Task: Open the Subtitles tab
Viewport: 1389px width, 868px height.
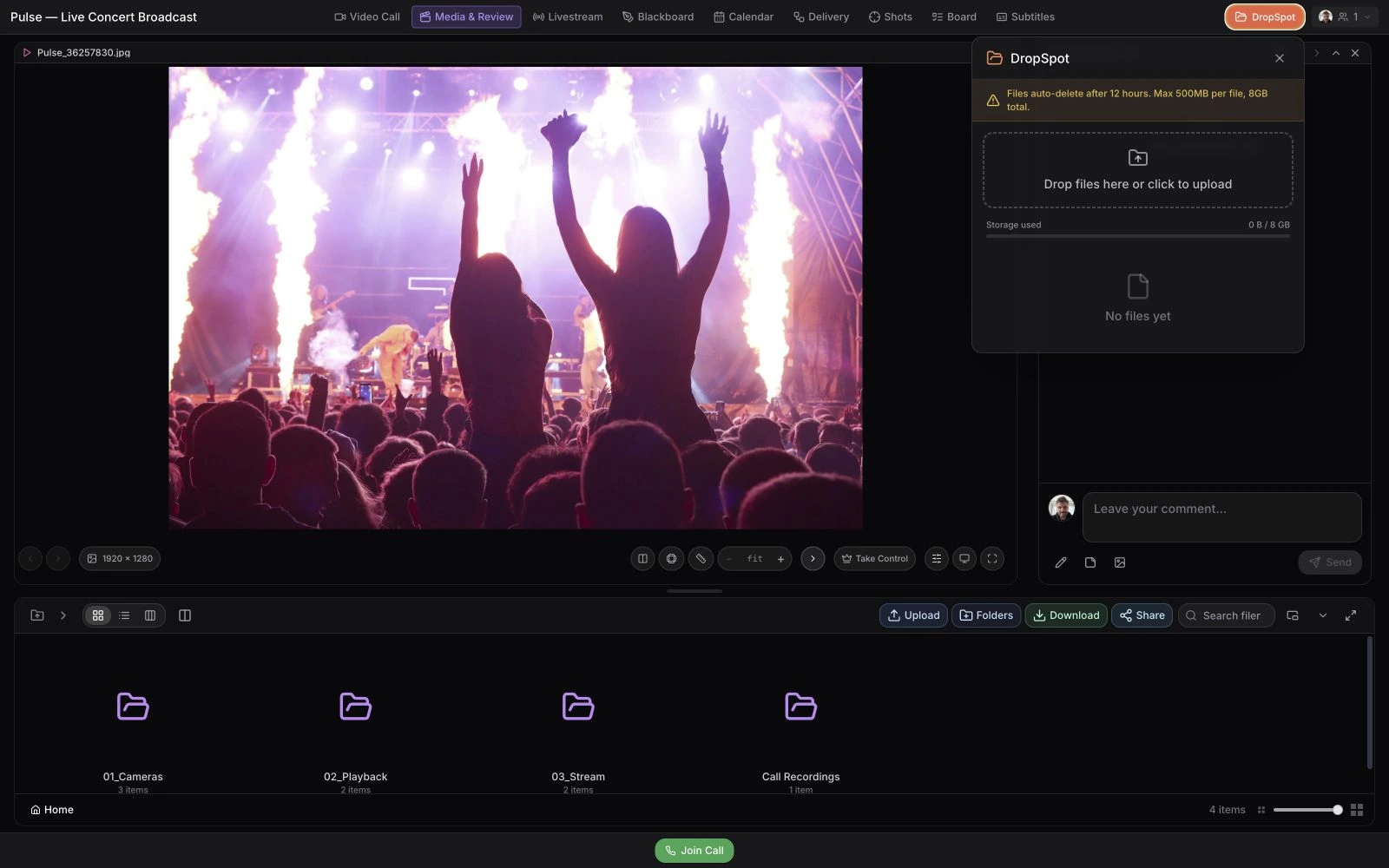Action: (x=1025, y=16)
